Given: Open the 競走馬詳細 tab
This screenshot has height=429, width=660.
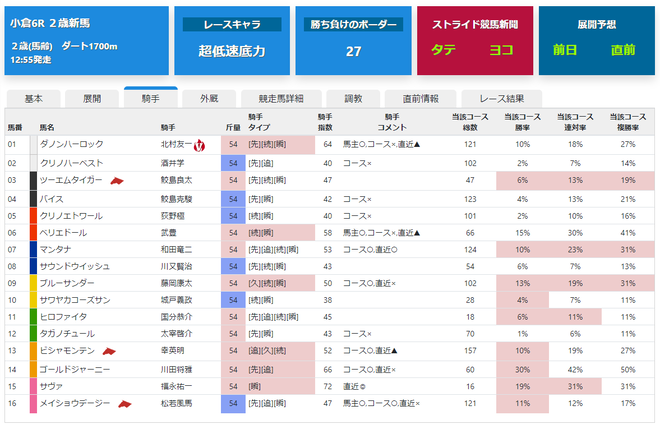Looking at the screenshot, I should point(281,99).
